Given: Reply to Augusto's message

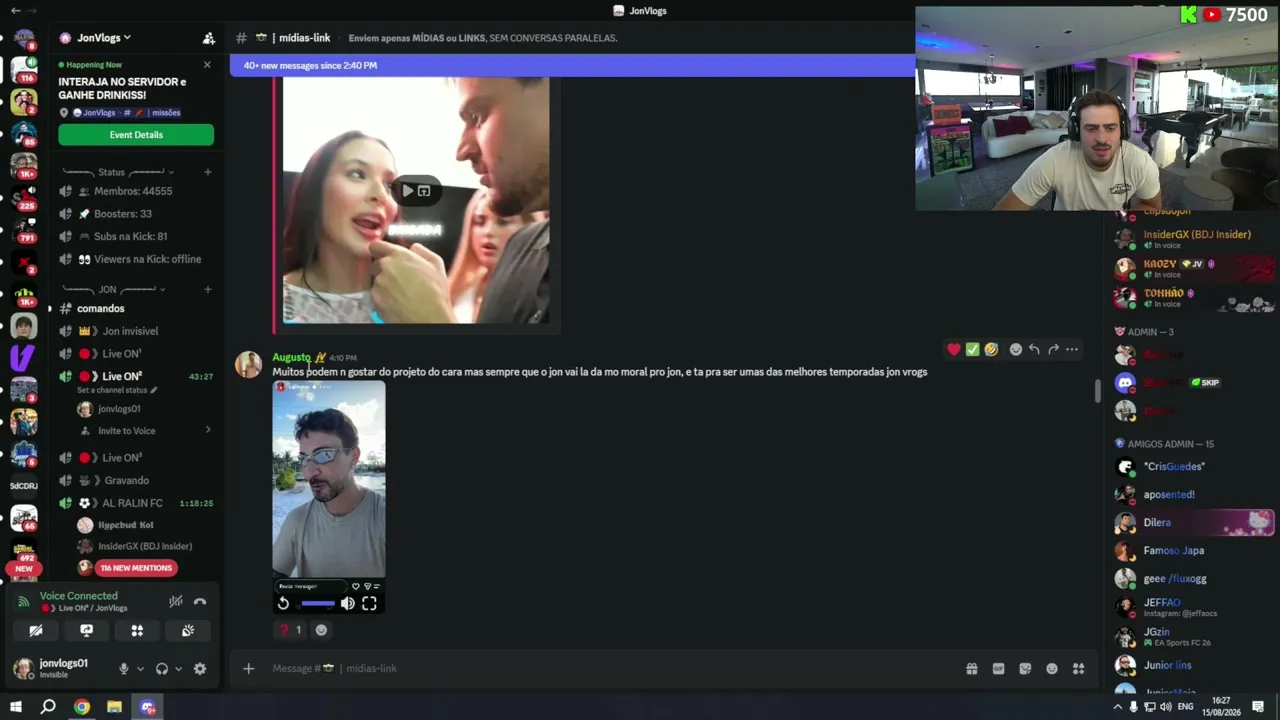Looking at the screenshot, I should click(x=1034, y=349).
